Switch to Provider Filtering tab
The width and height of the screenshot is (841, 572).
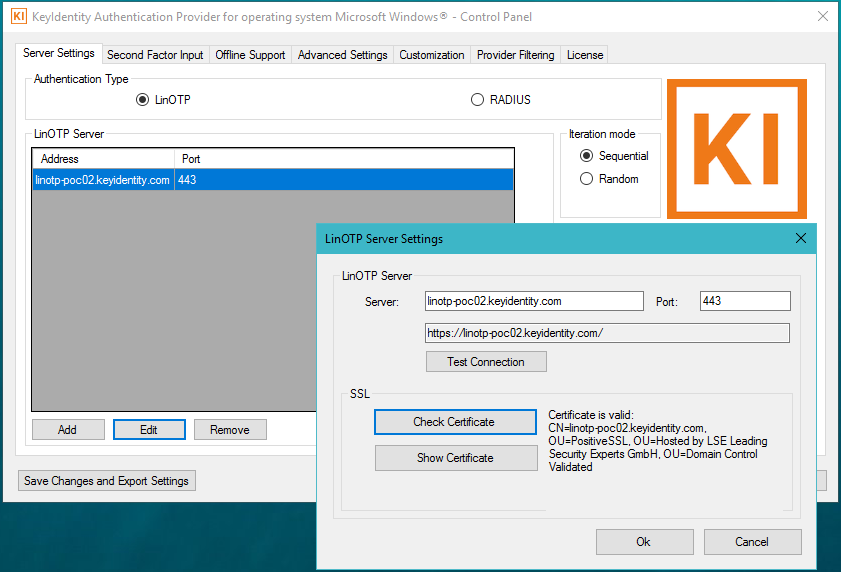coord(515,55)
